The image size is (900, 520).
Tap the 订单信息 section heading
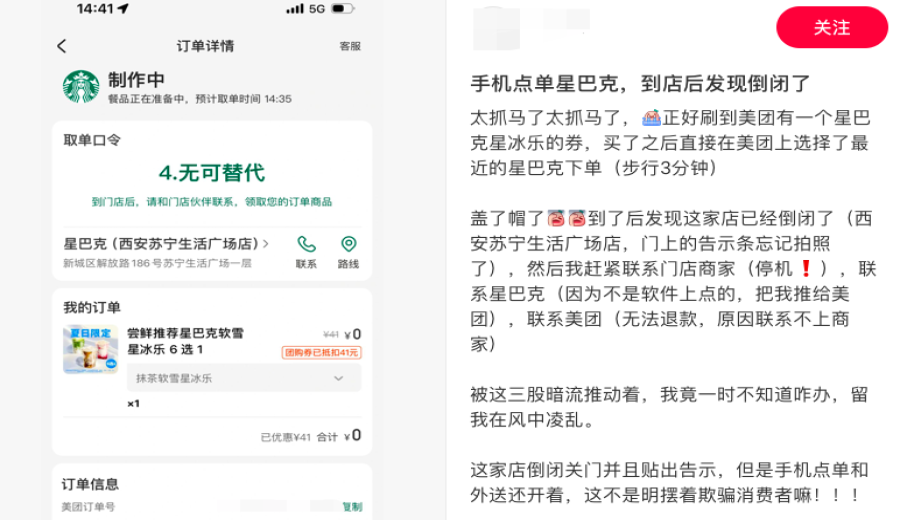tap(90, 484)
